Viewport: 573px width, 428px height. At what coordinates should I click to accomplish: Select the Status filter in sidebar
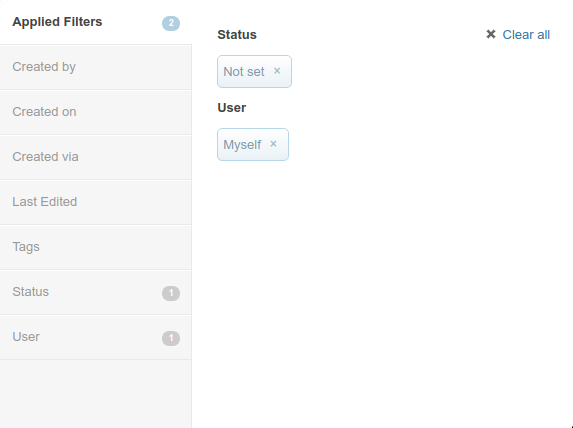point(96,292)
